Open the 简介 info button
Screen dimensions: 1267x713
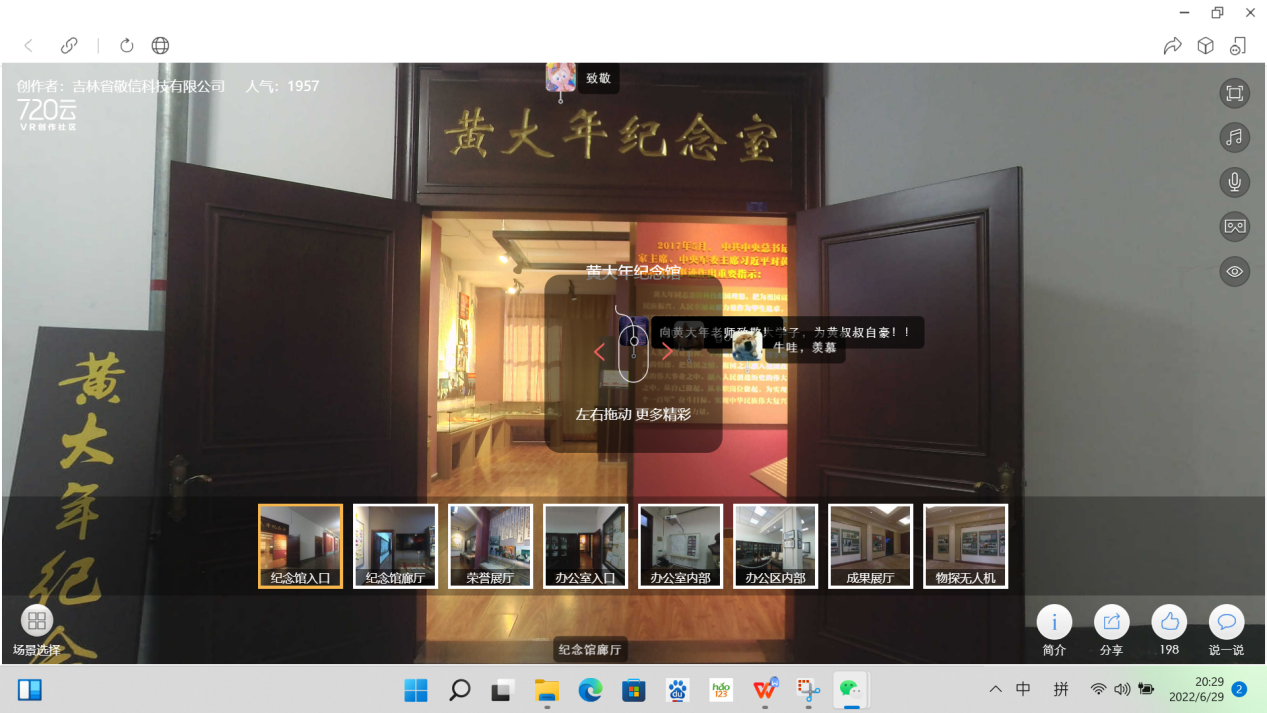click(1054, 622)
